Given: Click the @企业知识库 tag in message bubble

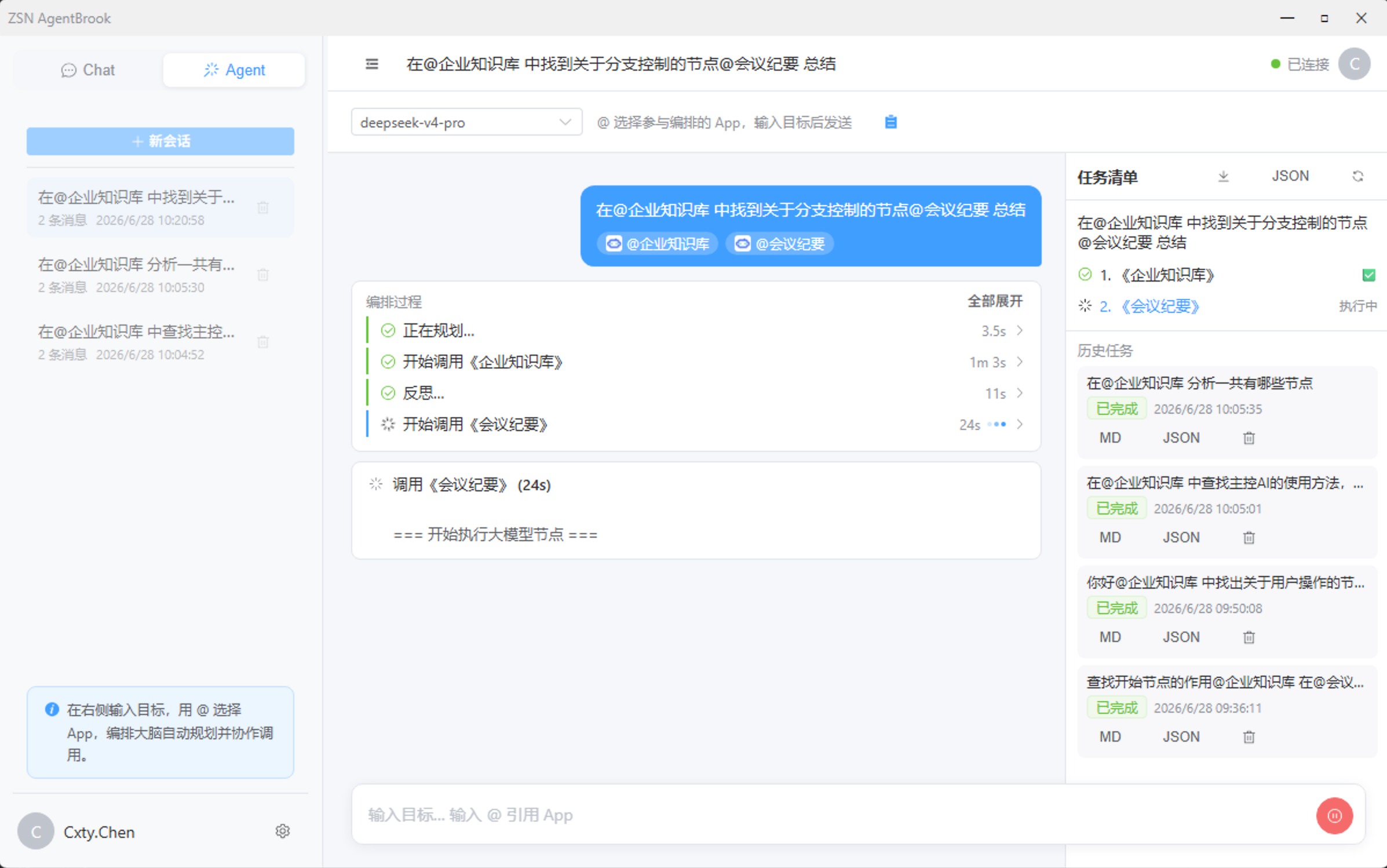Looking at the screenshot, I should (658, 243).
